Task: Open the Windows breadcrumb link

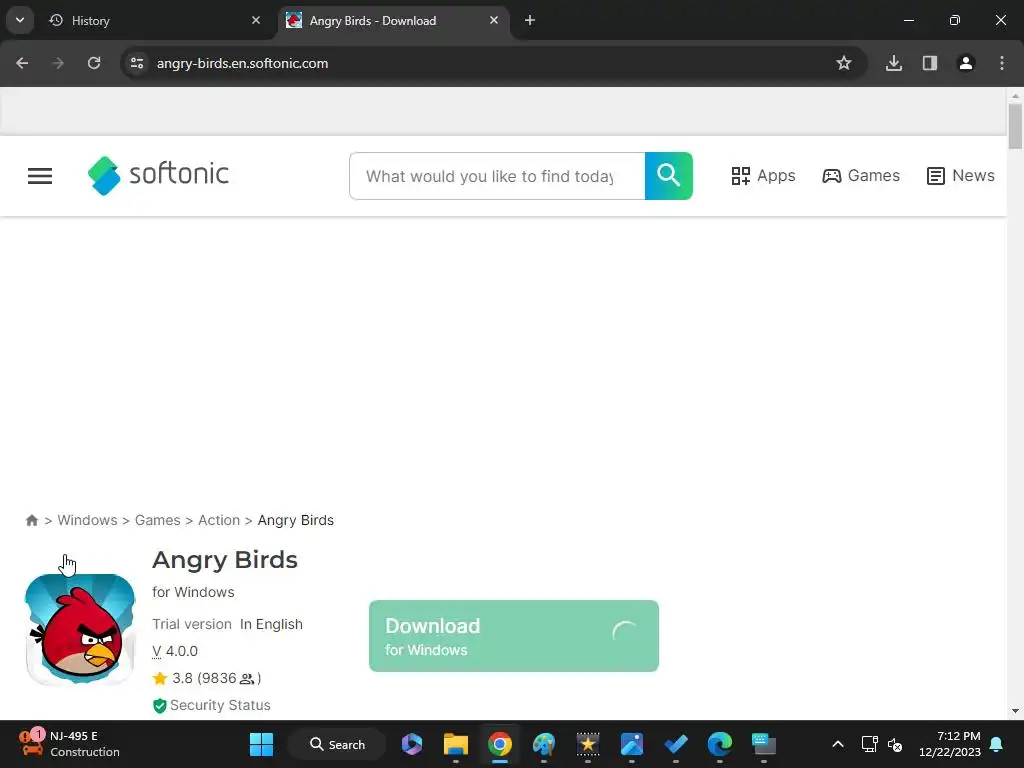Action: pyautogui.click(x=88, y=520)
